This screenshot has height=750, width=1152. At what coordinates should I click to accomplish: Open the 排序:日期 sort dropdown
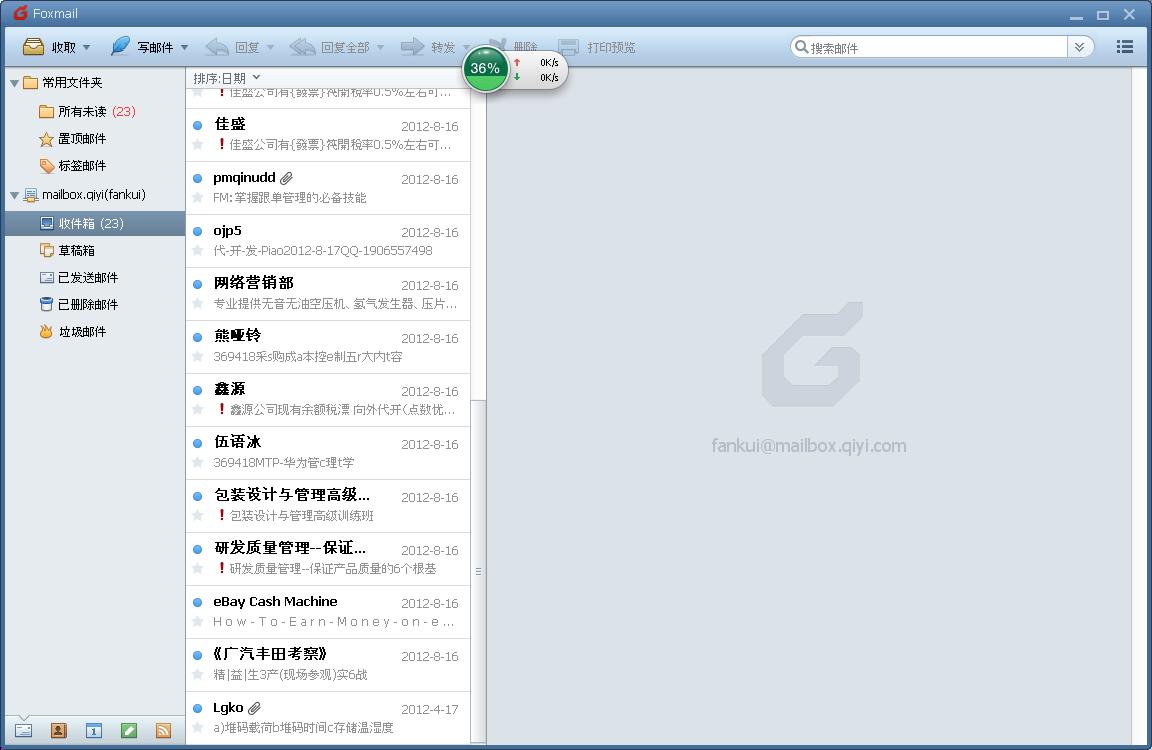(x=226, y=78)
